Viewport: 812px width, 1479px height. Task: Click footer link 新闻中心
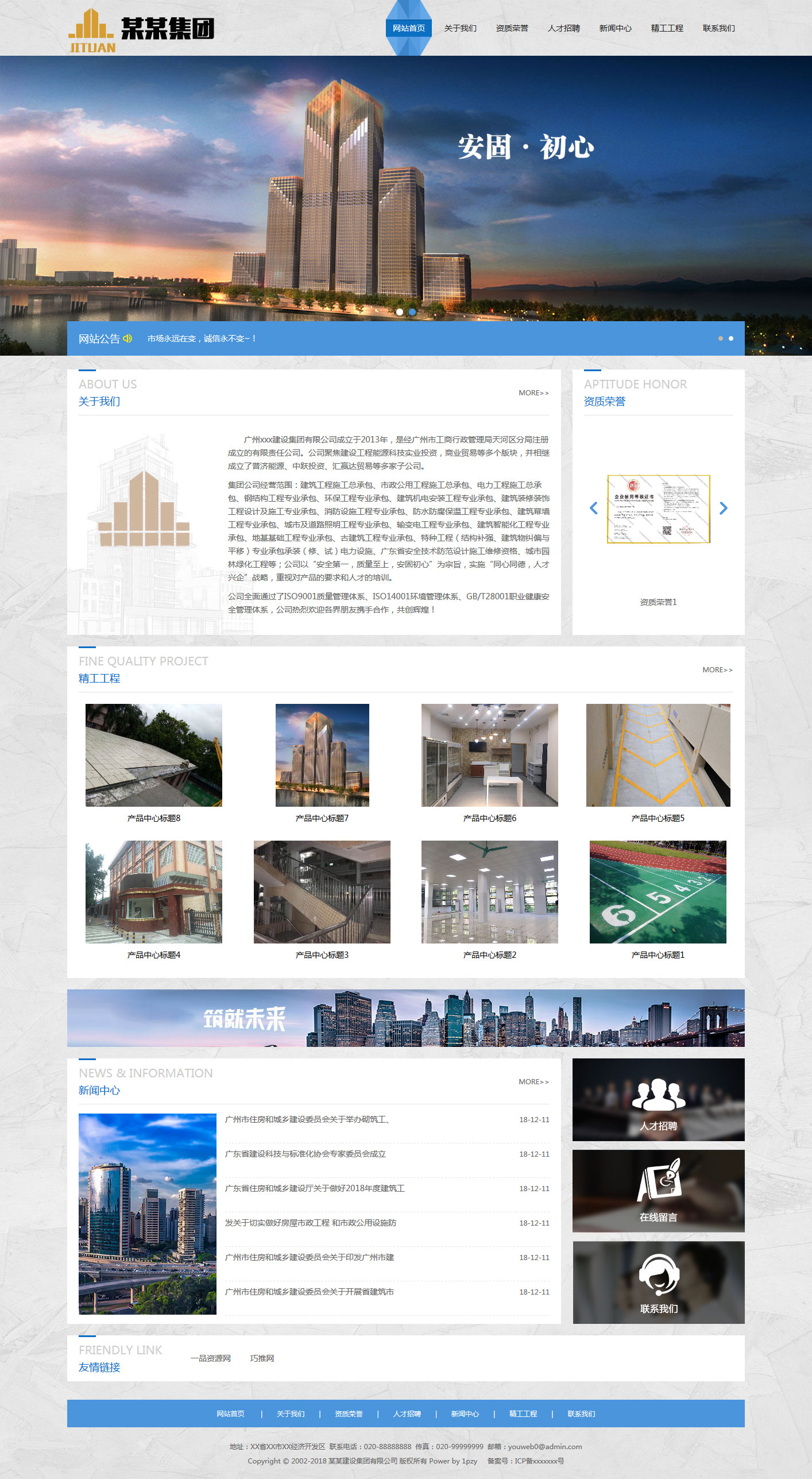[465, 1414]
